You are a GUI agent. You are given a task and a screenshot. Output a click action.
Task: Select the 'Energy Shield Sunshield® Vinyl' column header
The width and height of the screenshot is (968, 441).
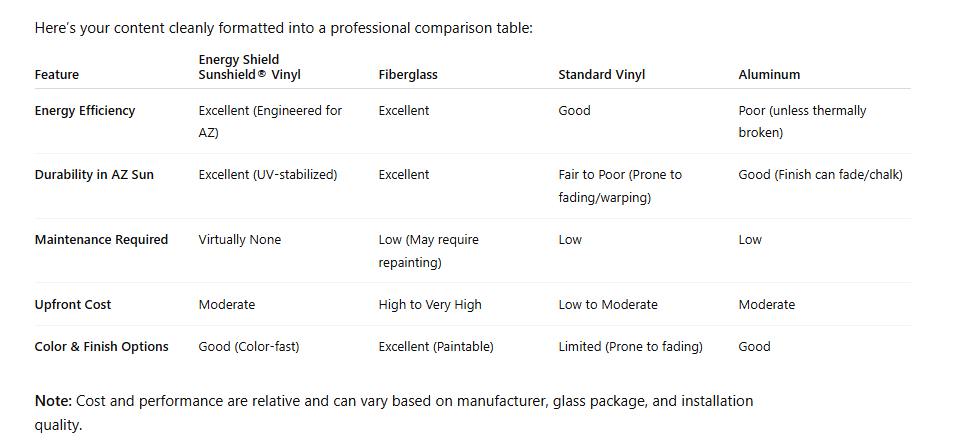click(x=249, y=67)
